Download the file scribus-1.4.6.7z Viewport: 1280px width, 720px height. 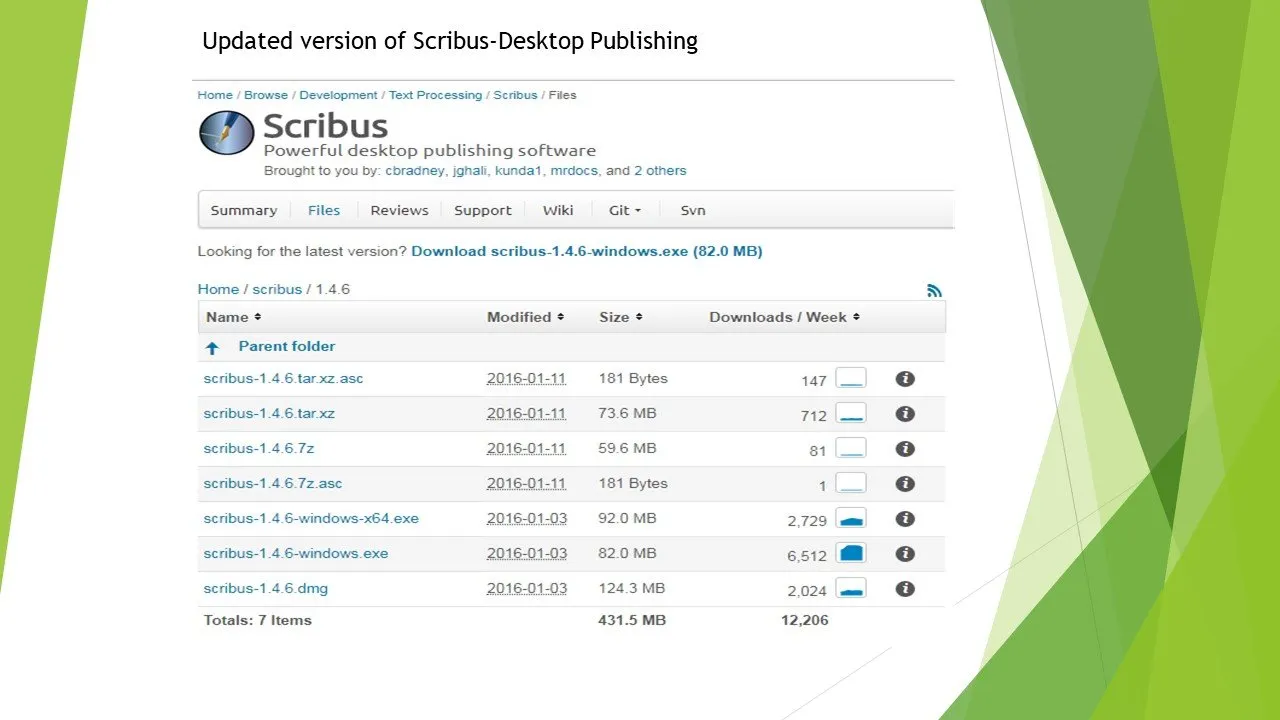click(x=258, y=448)
